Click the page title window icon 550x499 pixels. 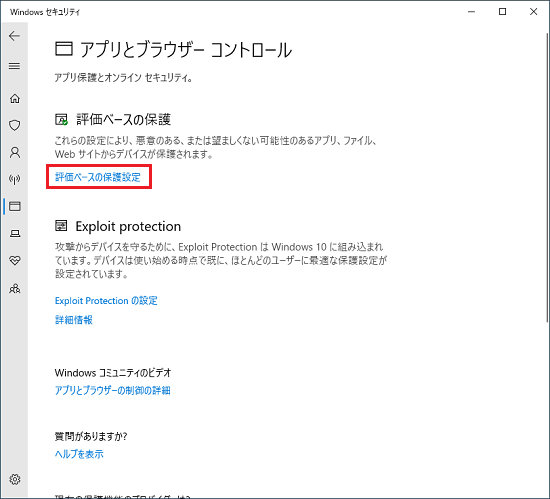(64, 49)
